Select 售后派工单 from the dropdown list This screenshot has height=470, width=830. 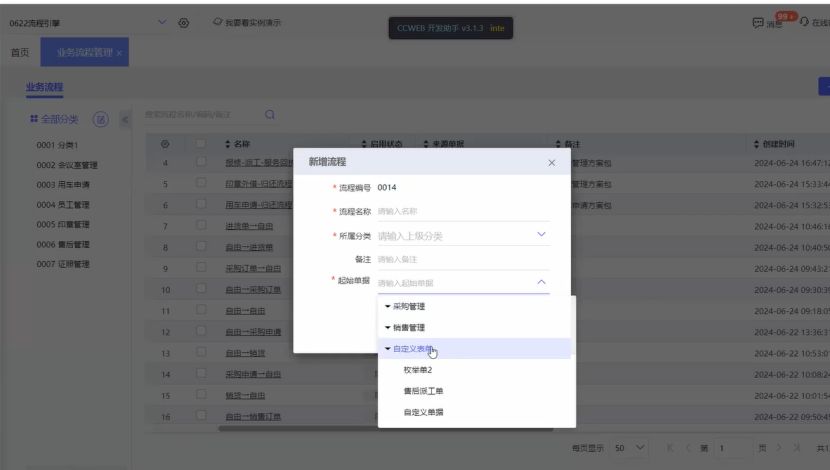click(x=424, y=391)
